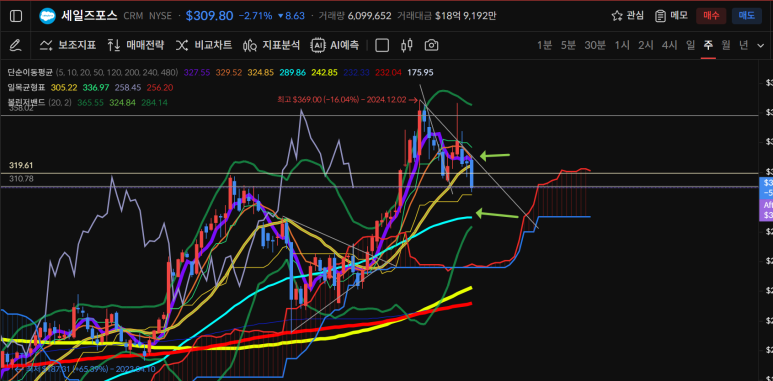Expand the interval options chevron
The width and height of the screenshot is (773, 381).
pos(761,46)
